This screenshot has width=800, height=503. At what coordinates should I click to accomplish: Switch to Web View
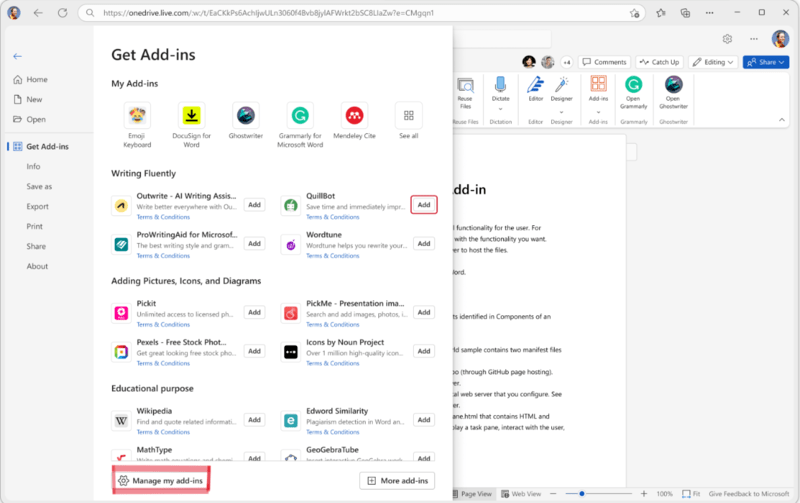(x=521, y=494)
